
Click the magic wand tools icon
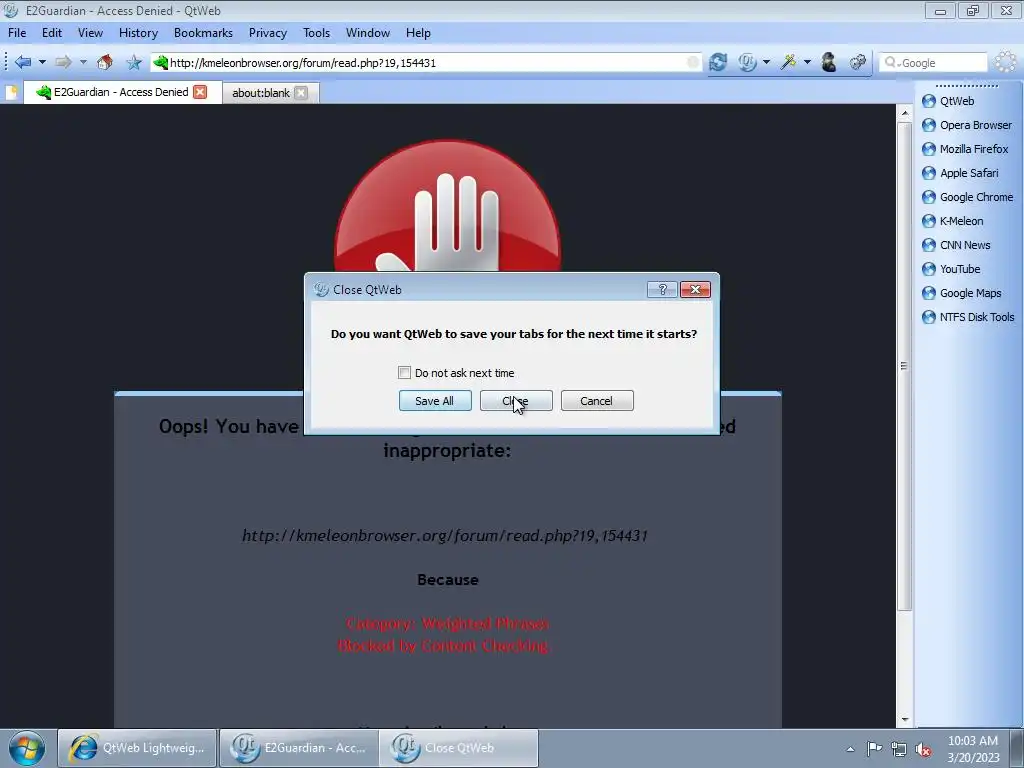788,62
